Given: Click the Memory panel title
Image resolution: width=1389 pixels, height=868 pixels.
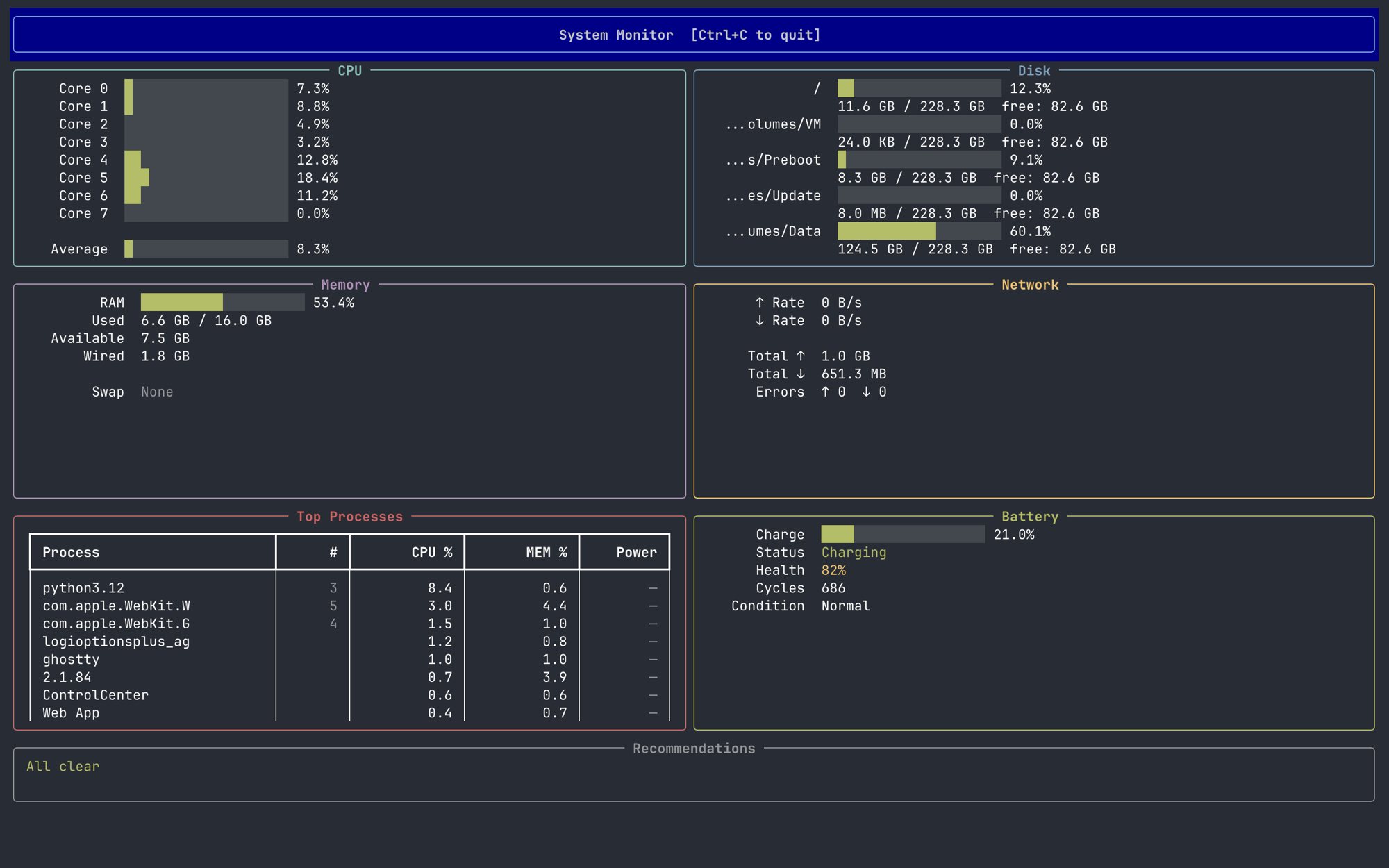Looking at the screenshot, I should 345,285.
